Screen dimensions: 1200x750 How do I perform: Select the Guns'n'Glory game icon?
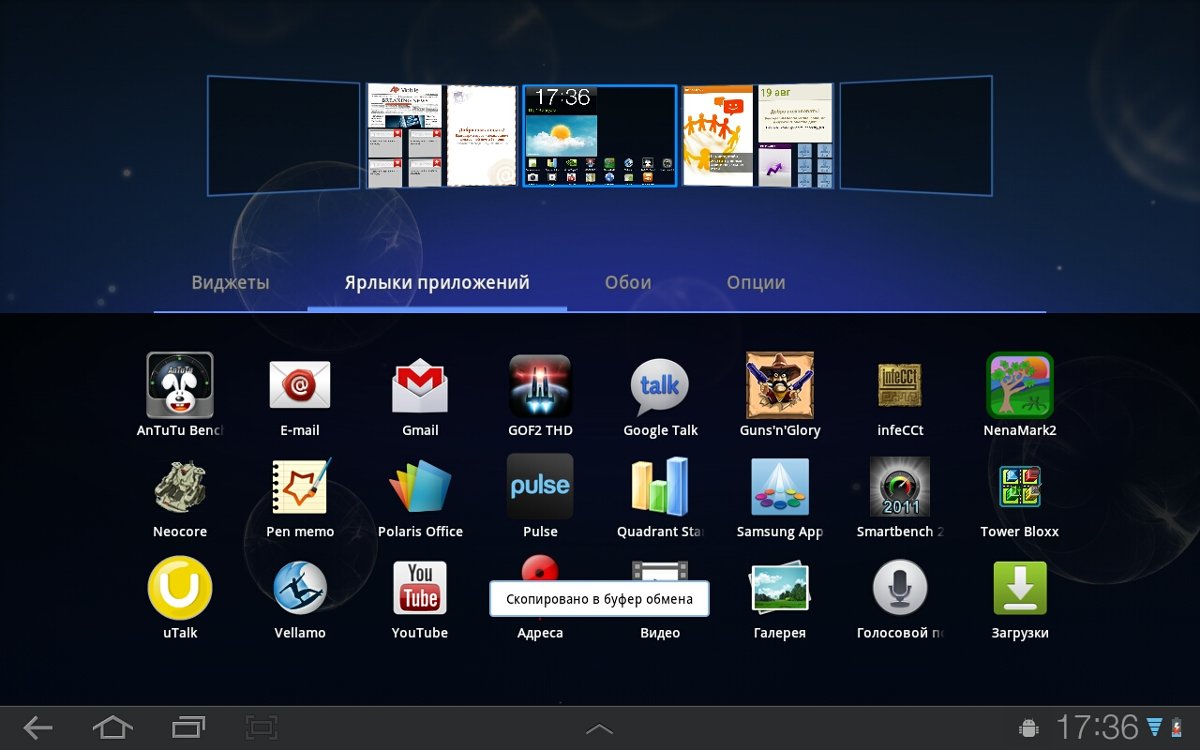pos(780,386)
